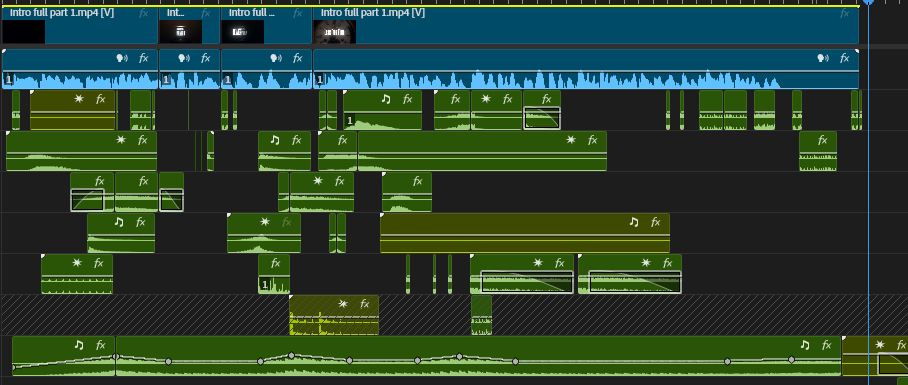
Task: Select the first 'Intro full part 1.mp4 [V]' clip title
Action: click(61, 12)
